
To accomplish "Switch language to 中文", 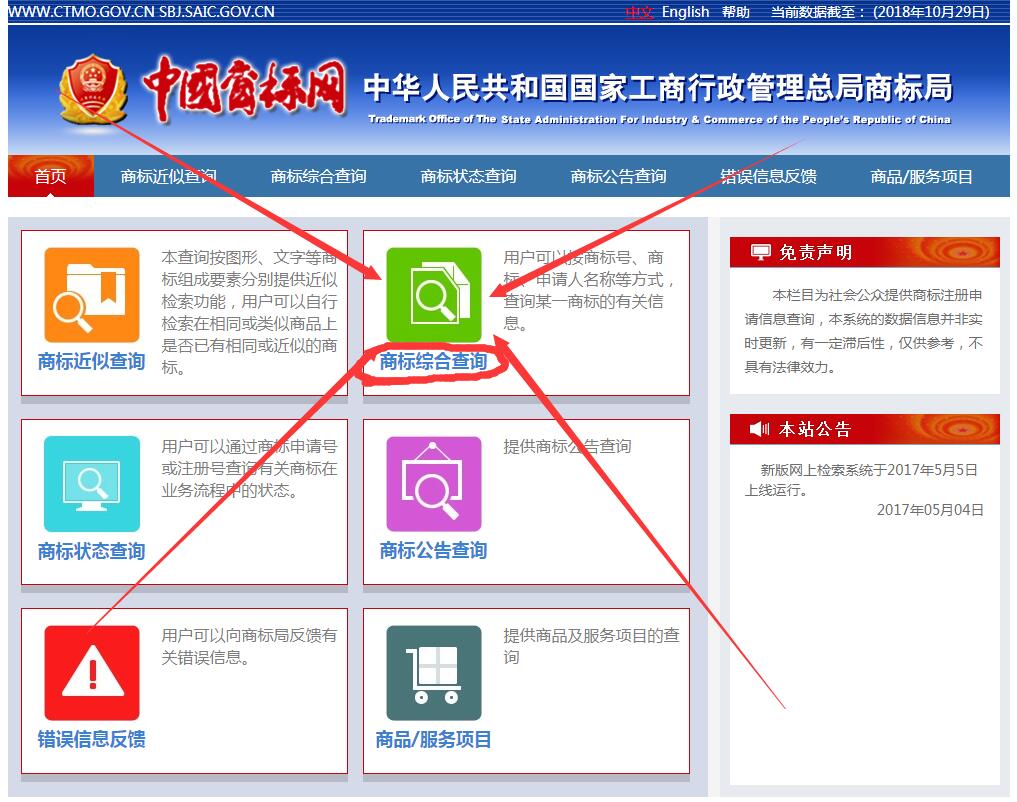I will pyautogui.click(x=640, y=12).
